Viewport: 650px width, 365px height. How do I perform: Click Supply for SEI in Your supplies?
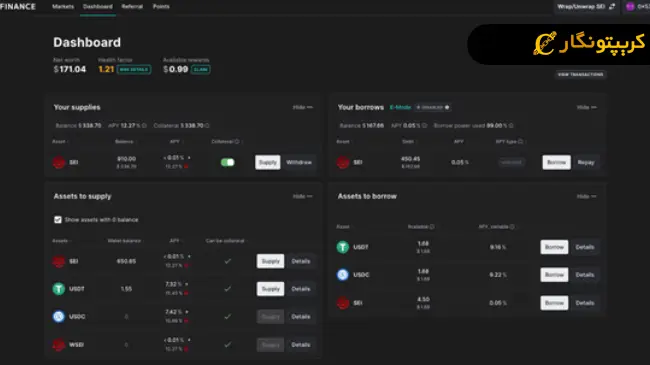point(268,162)
